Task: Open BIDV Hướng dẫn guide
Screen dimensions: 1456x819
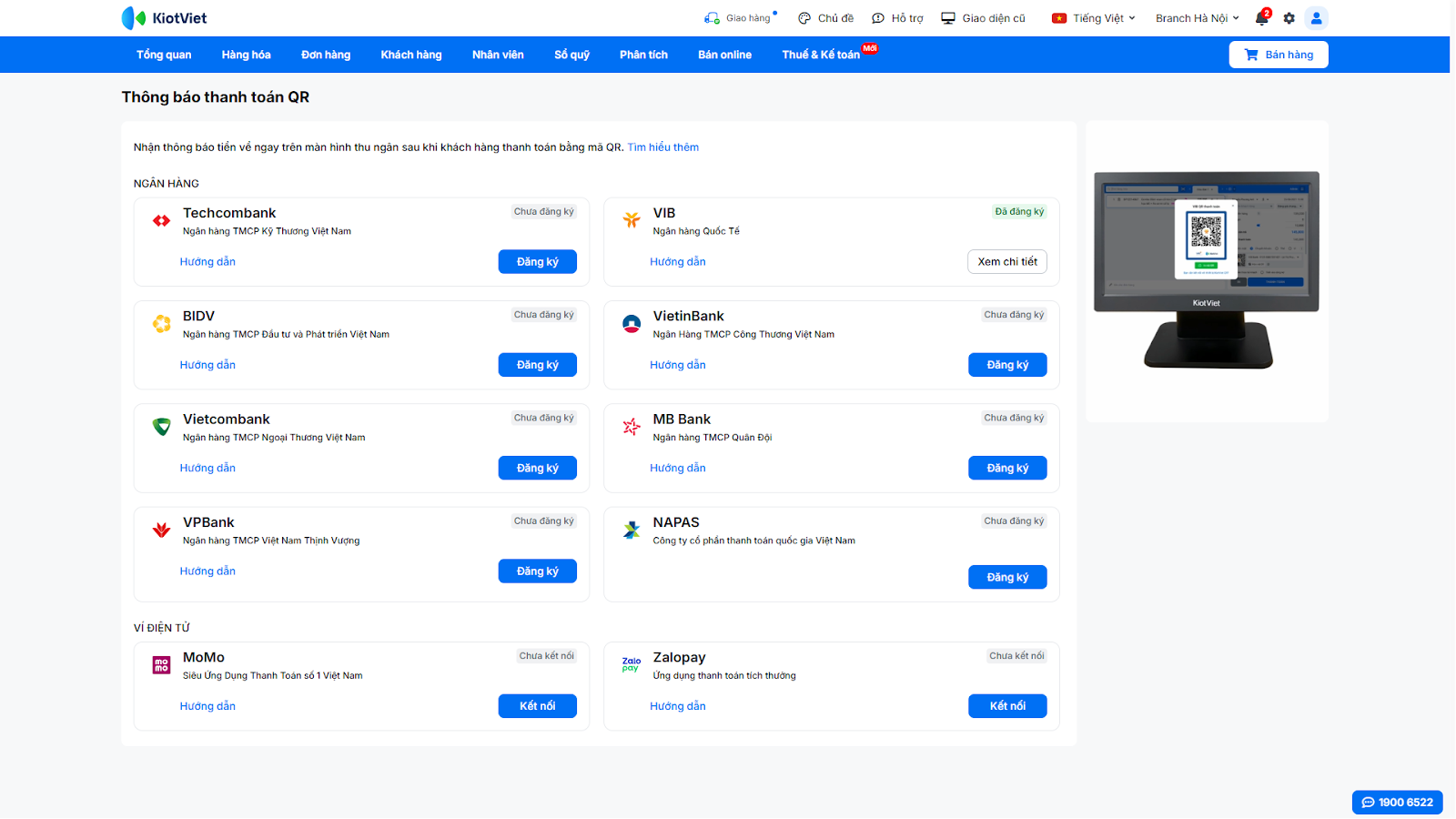Action: point(207,365)
